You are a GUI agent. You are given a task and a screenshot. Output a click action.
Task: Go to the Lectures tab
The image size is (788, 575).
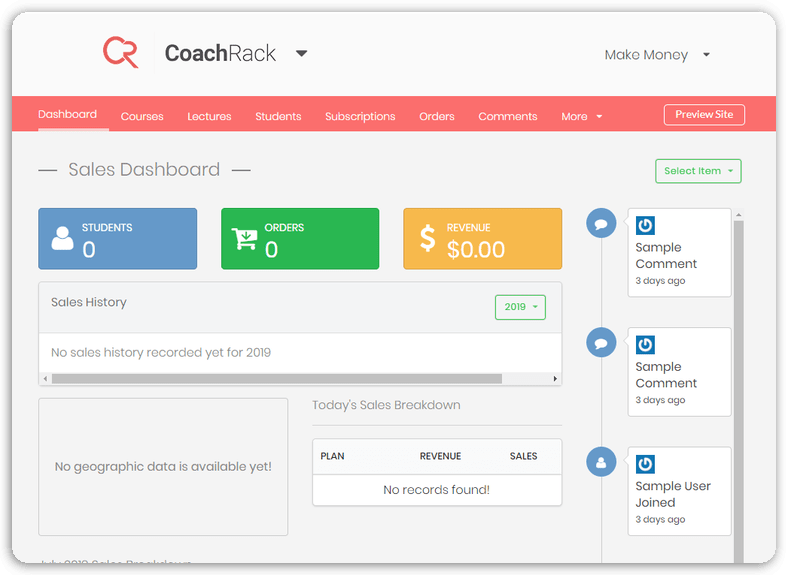[x=209, y=117]
